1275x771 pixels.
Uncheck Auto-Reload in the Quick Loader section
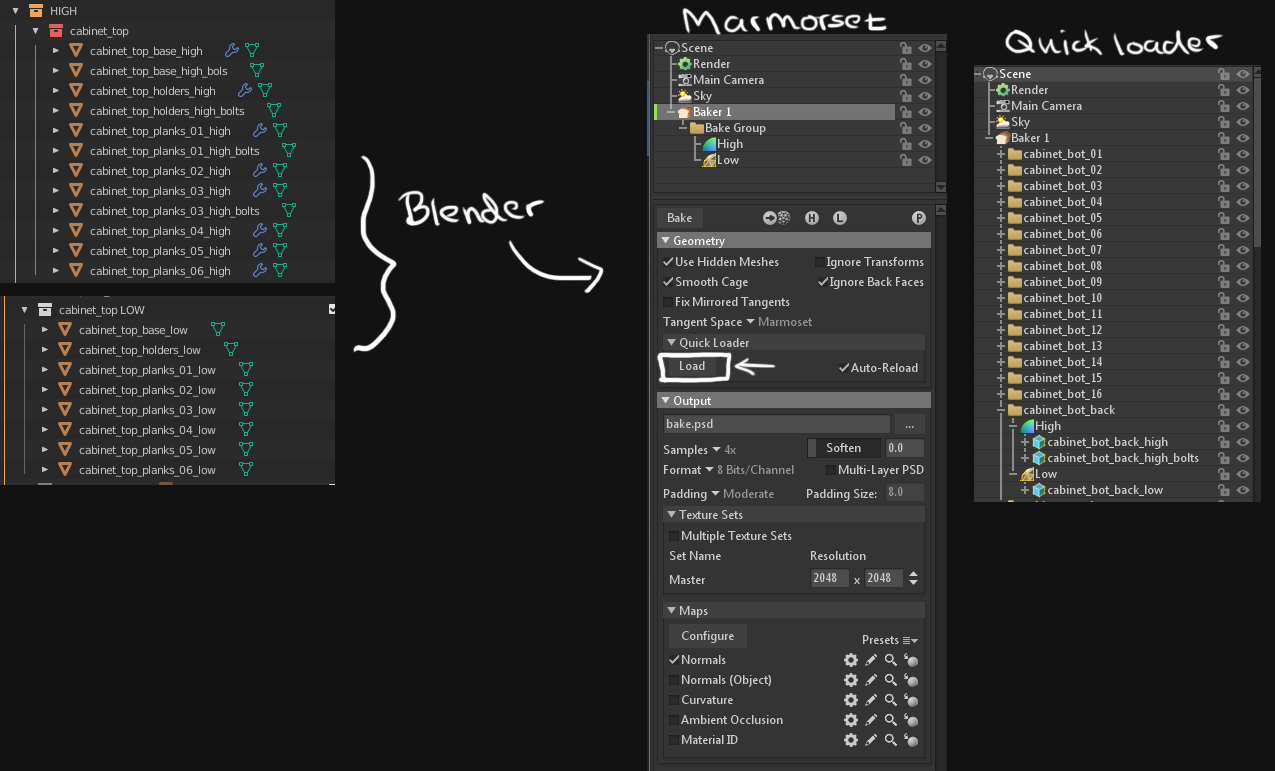(x=845, y=367)
